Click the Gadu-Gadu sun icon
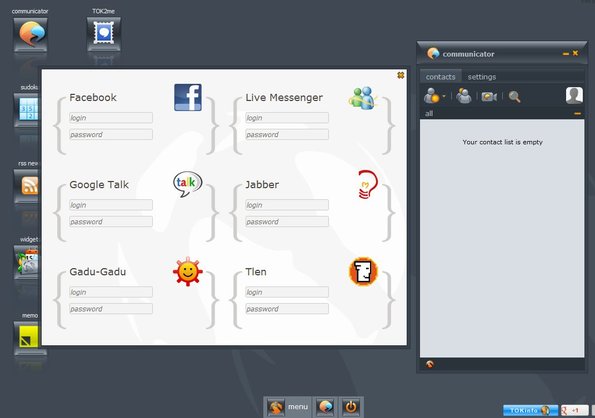This screenshot has height=418, width=595. click(x=187, y=271)
